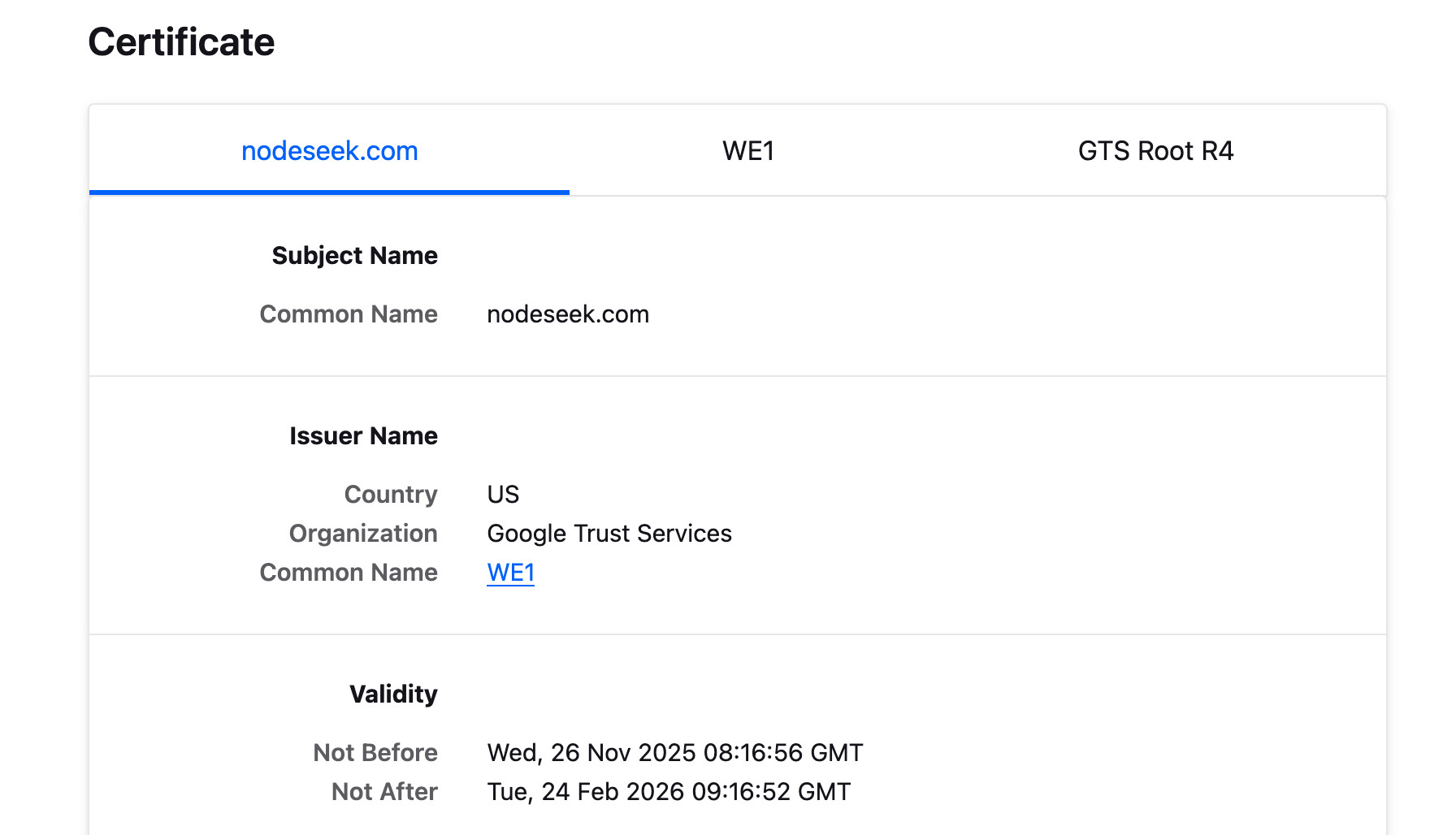Click the Certificate page heading
The width and height of the screenshot is (1456, 835).
(x=181, y=42)
